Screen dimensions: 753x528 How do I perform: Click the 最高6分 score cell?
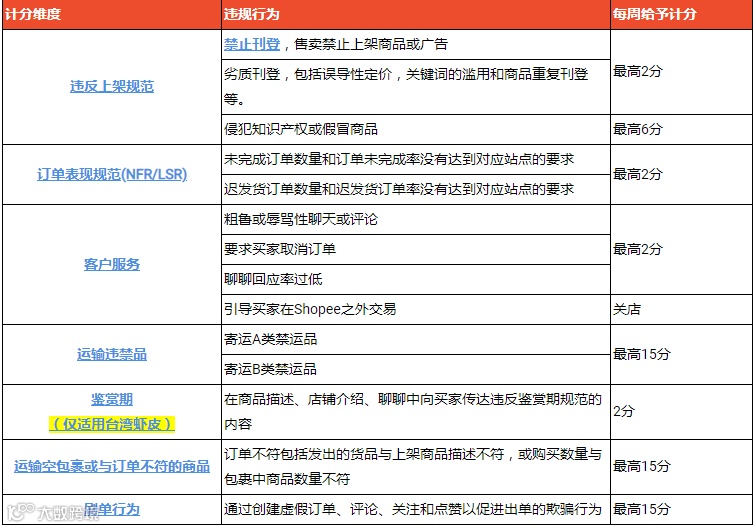tap(681, 129)
